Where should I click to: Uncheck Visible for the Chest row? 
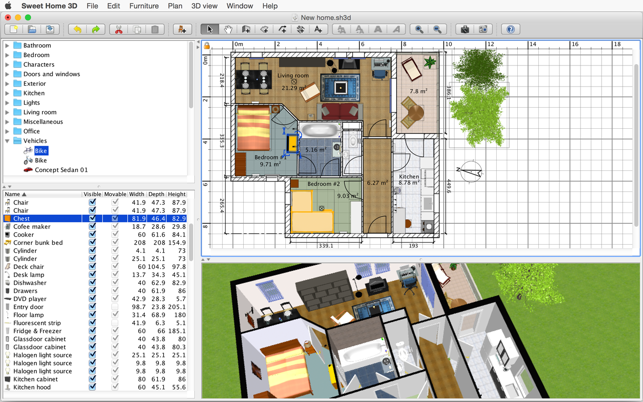tap(93, 218)
